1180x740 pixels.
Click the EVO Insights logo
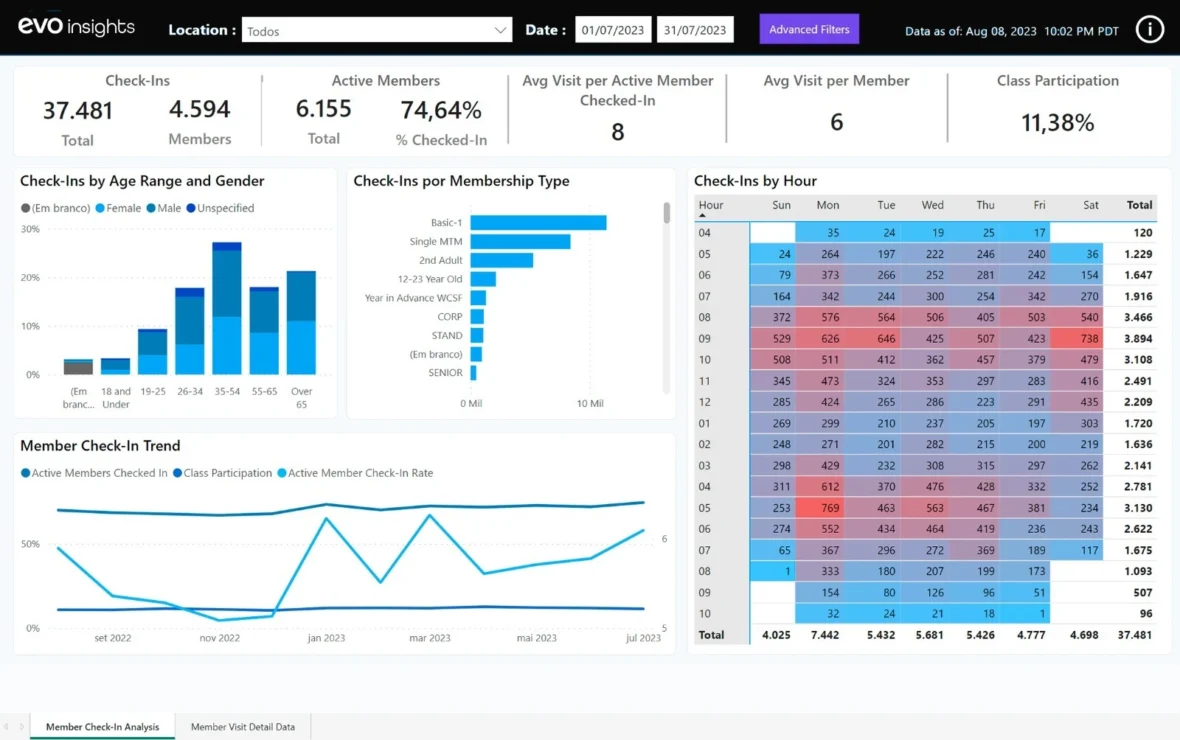coord(76,28)
